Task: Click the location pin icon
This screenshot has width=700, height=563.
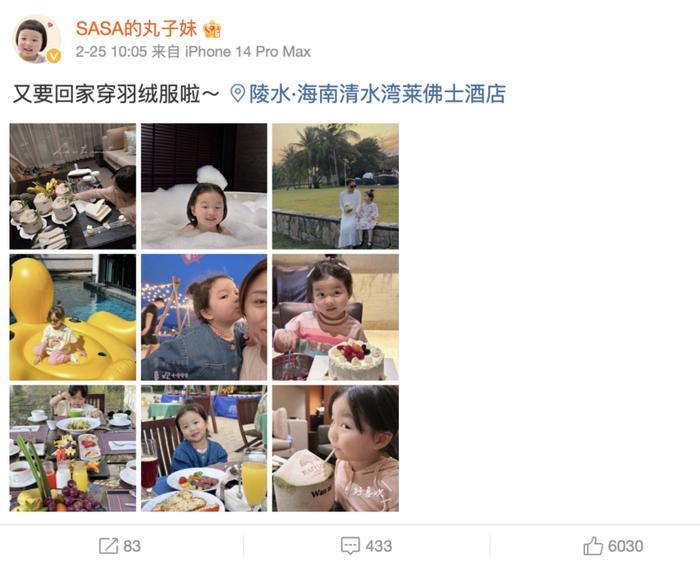Action: [238, 94]
